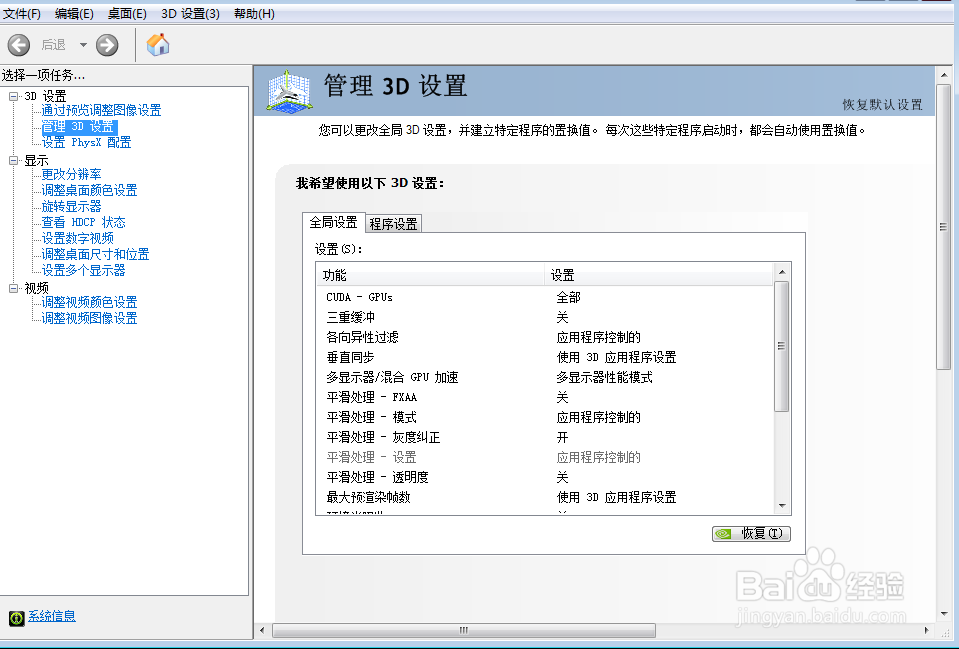Click the 全部 value for CUDA

(568, 297)
